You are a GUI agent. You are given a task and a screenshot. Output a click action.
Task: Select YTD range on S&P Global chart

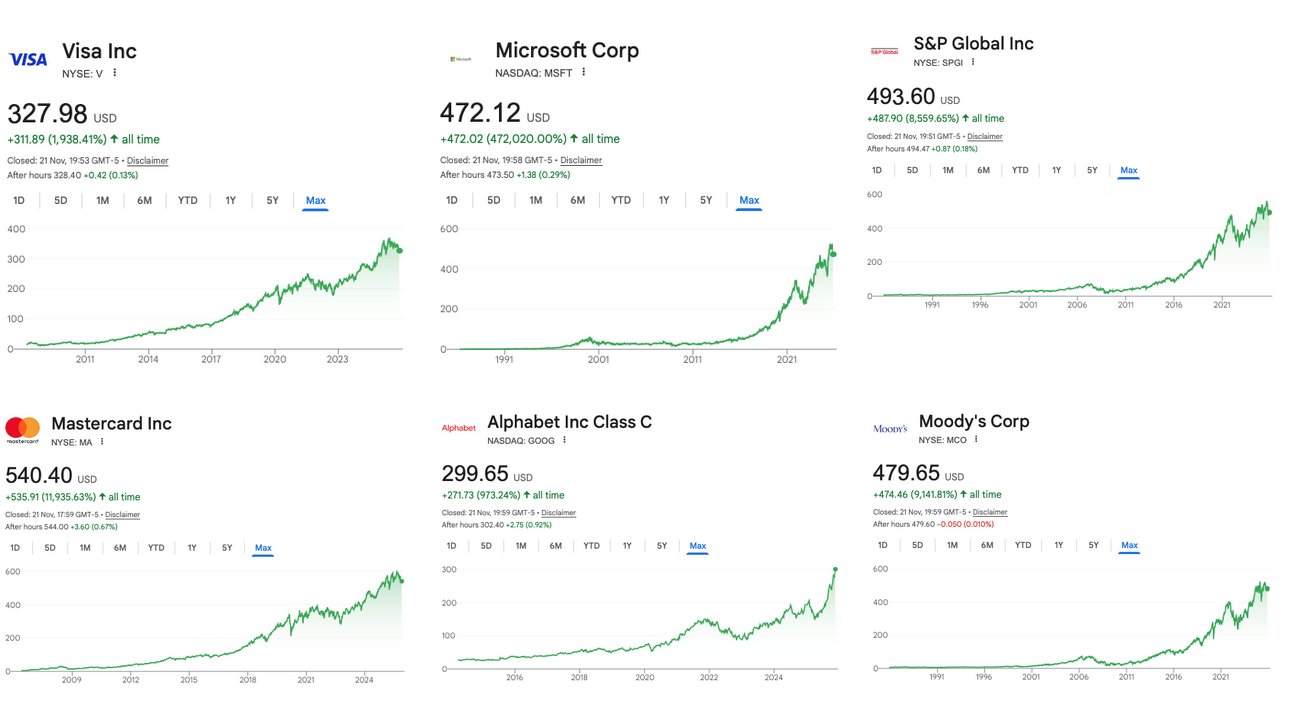(x=1020, y=170)
